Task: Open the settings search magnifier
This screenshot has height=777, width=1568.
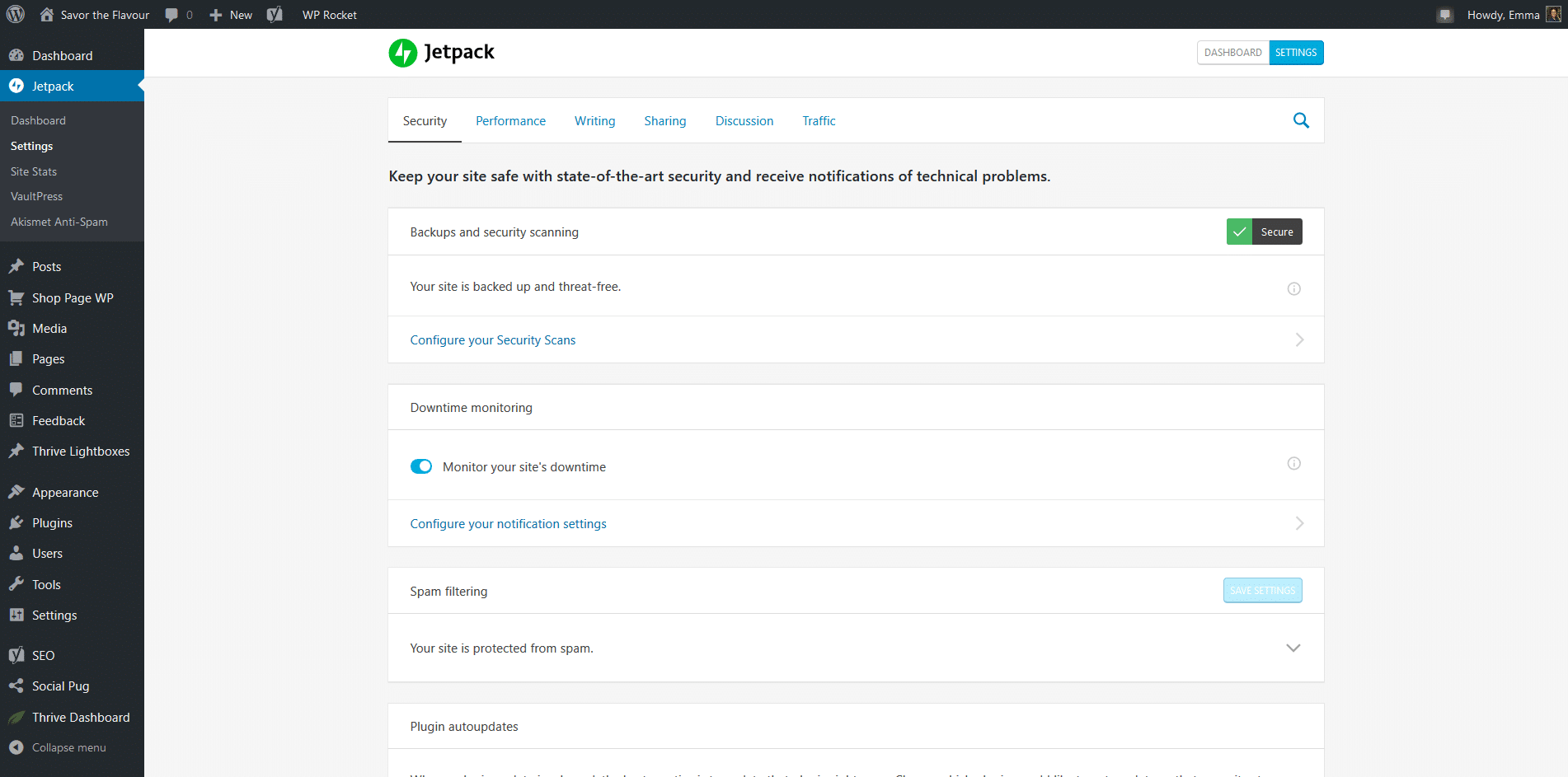Action: tap(1301, 120)
